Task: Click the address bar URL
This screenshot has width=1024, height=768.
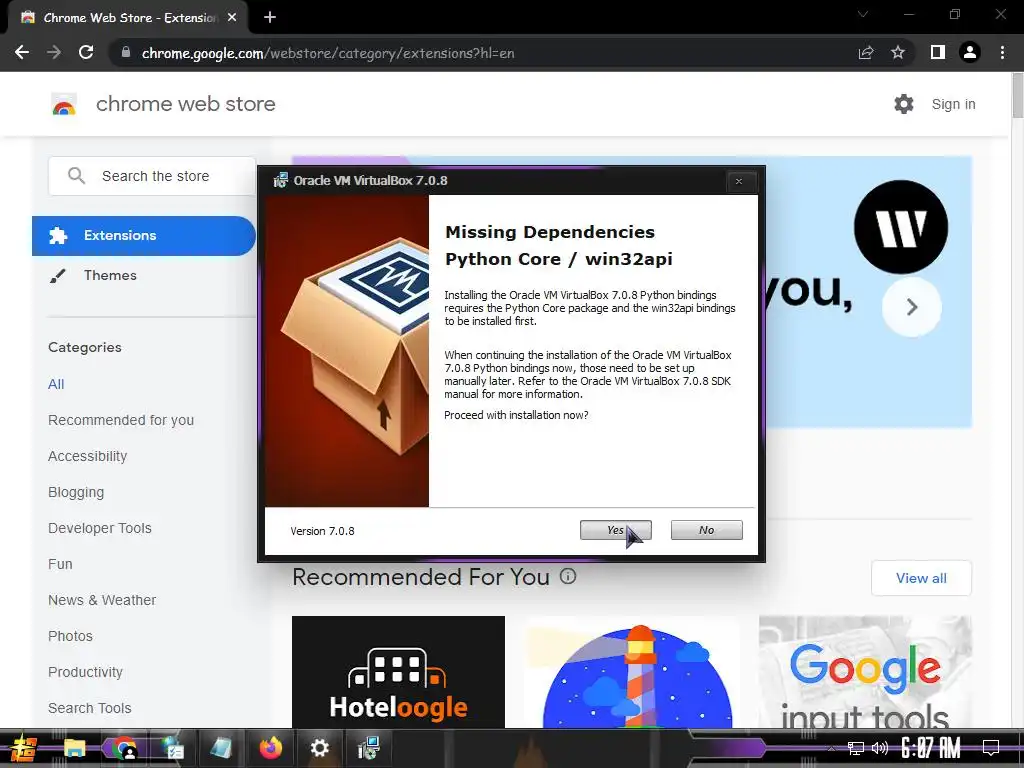Action: (x=328, y=54)
